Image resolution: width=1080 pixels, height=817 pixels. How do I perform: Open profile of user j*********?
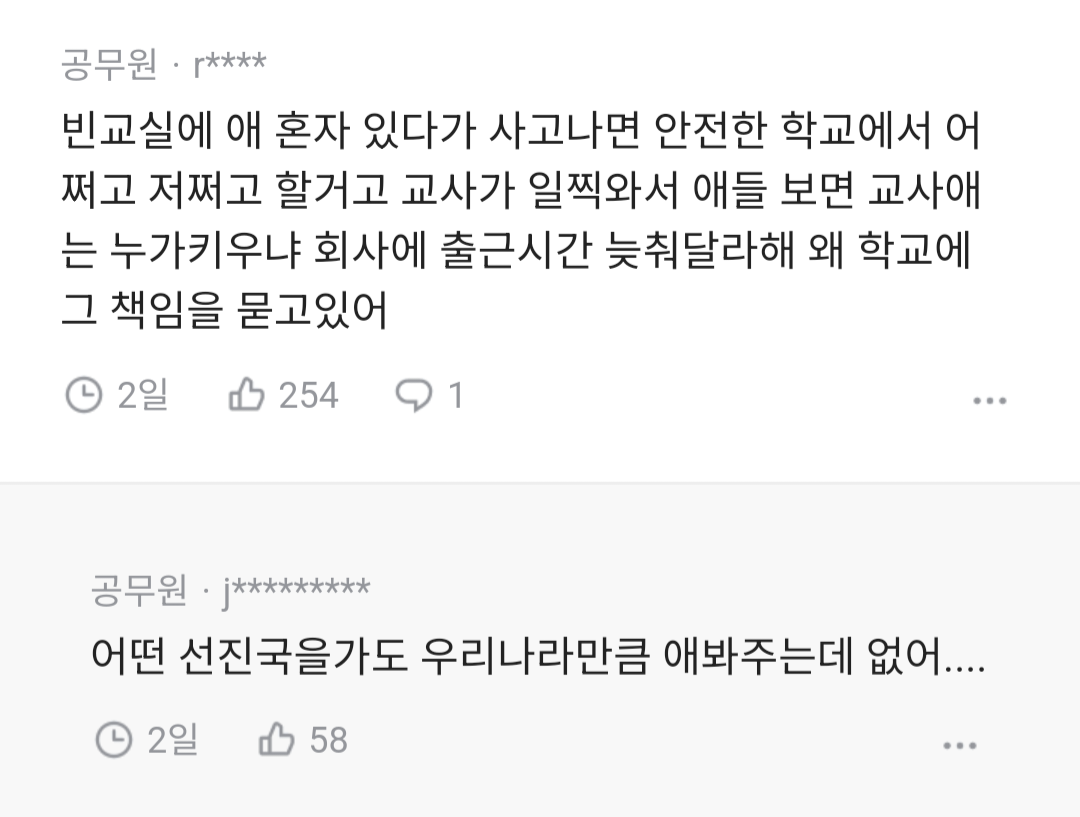pos(295,591)
